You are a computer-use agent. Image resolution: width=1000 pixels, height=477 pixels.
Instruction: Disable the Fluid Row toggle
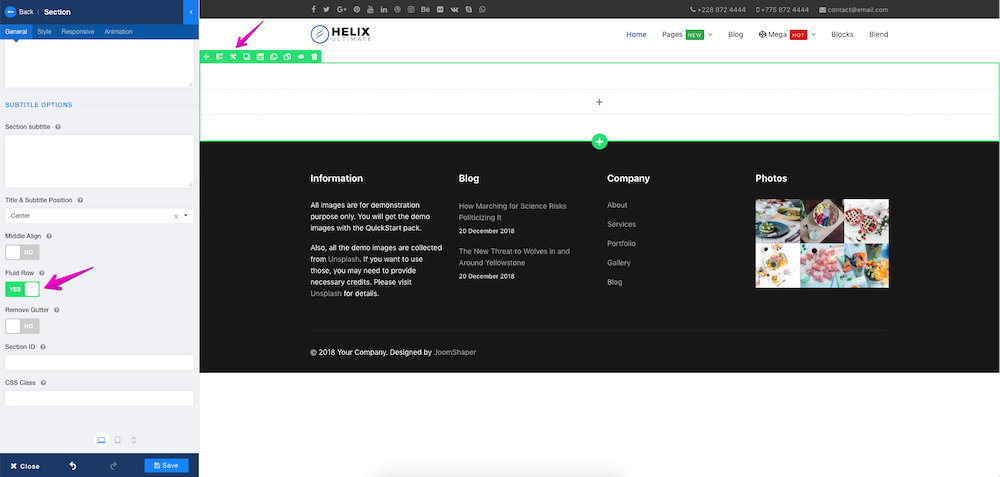tap(22, 289)
